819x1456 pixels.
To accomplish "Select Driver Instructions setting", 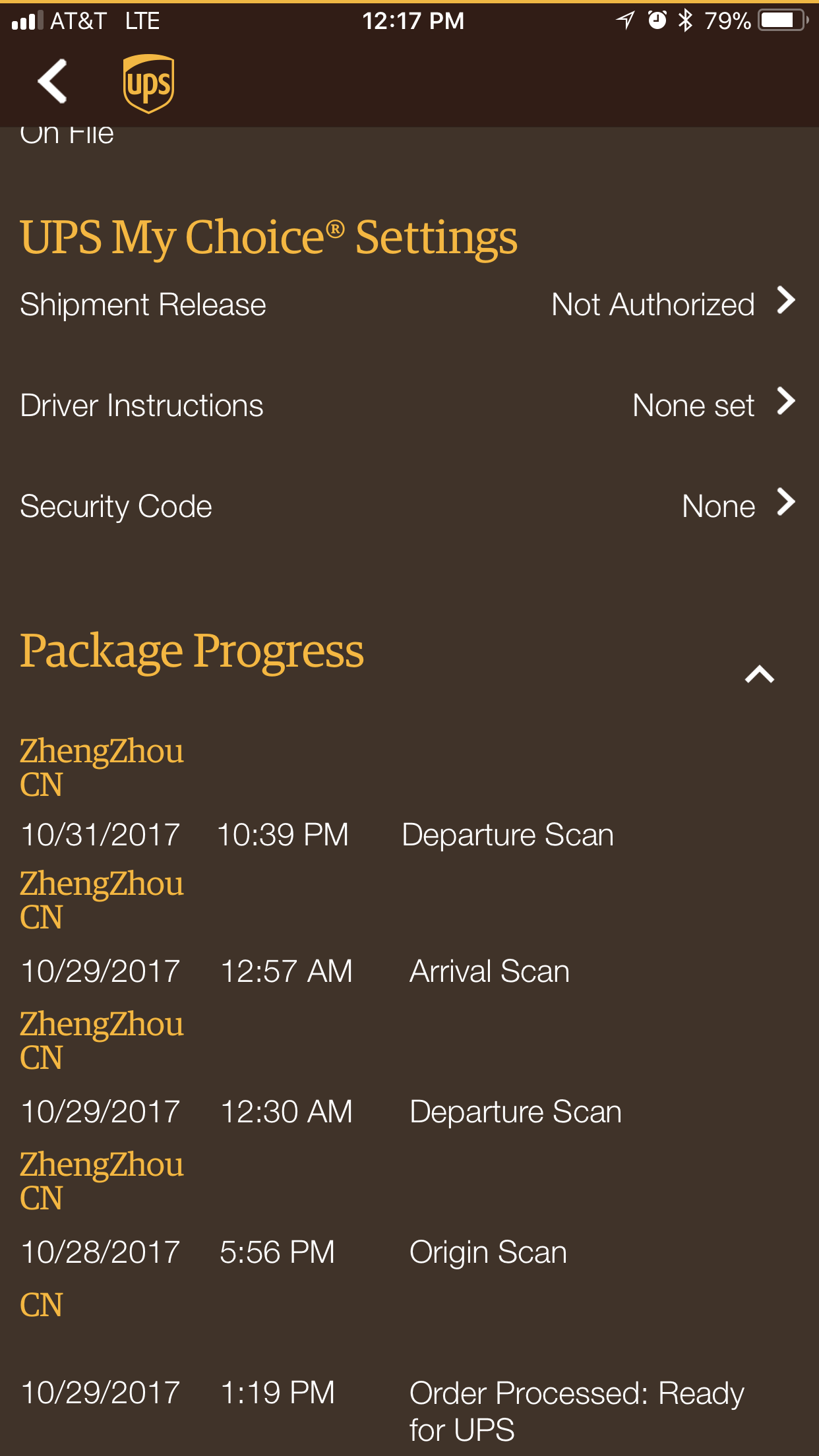I will [x=409, y=406].
